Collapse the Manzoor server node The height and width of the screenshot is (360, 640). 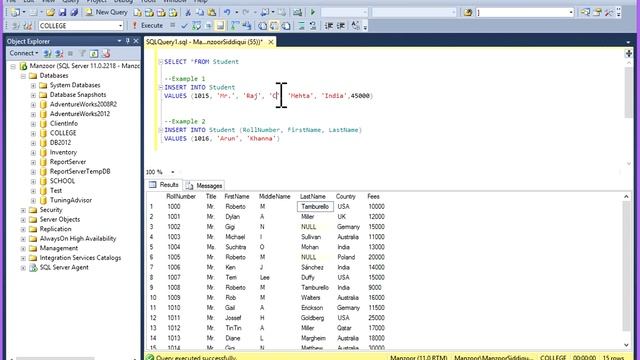[13, 66]
